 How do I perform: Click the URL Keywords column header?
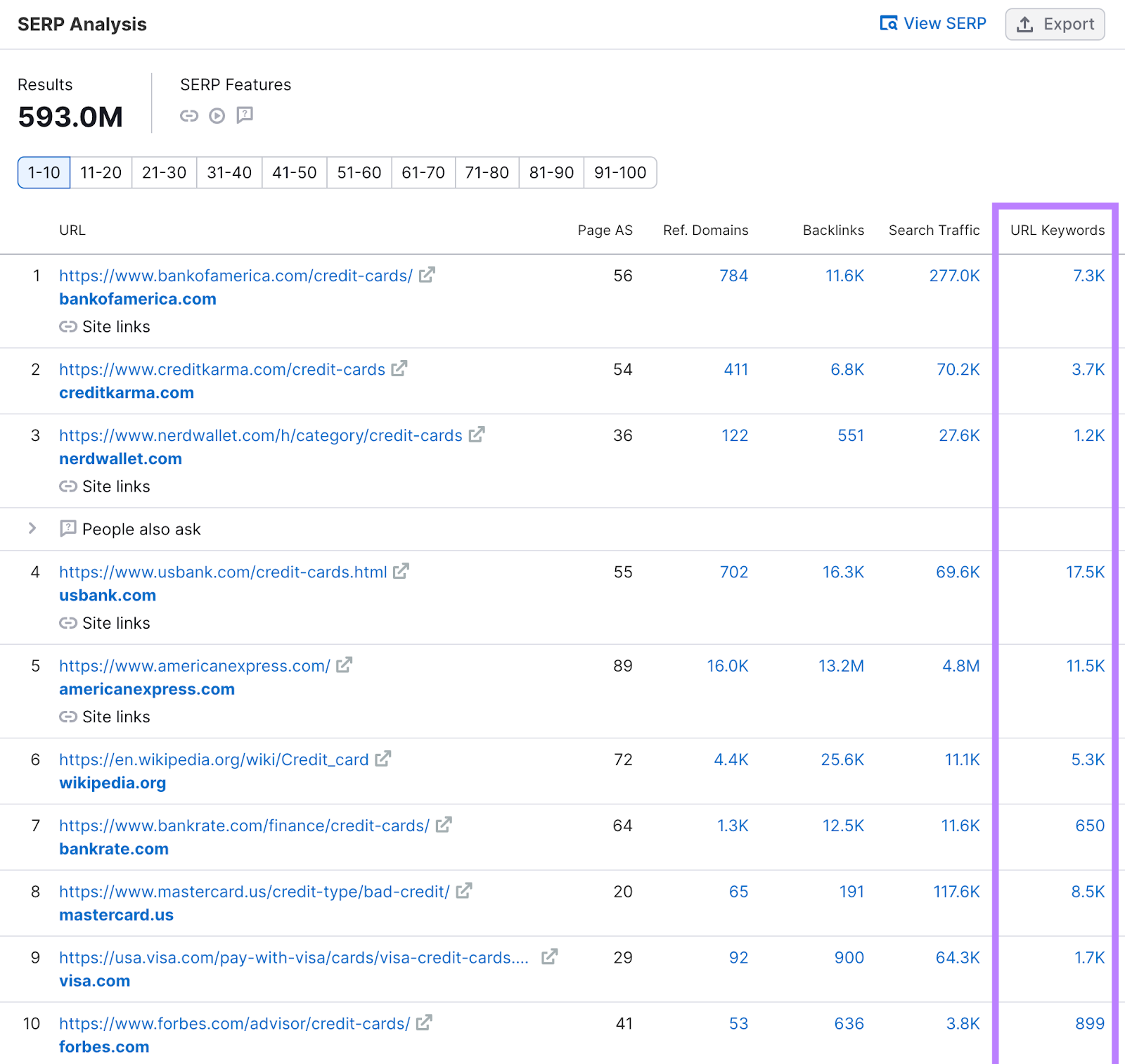point(1057,230)
